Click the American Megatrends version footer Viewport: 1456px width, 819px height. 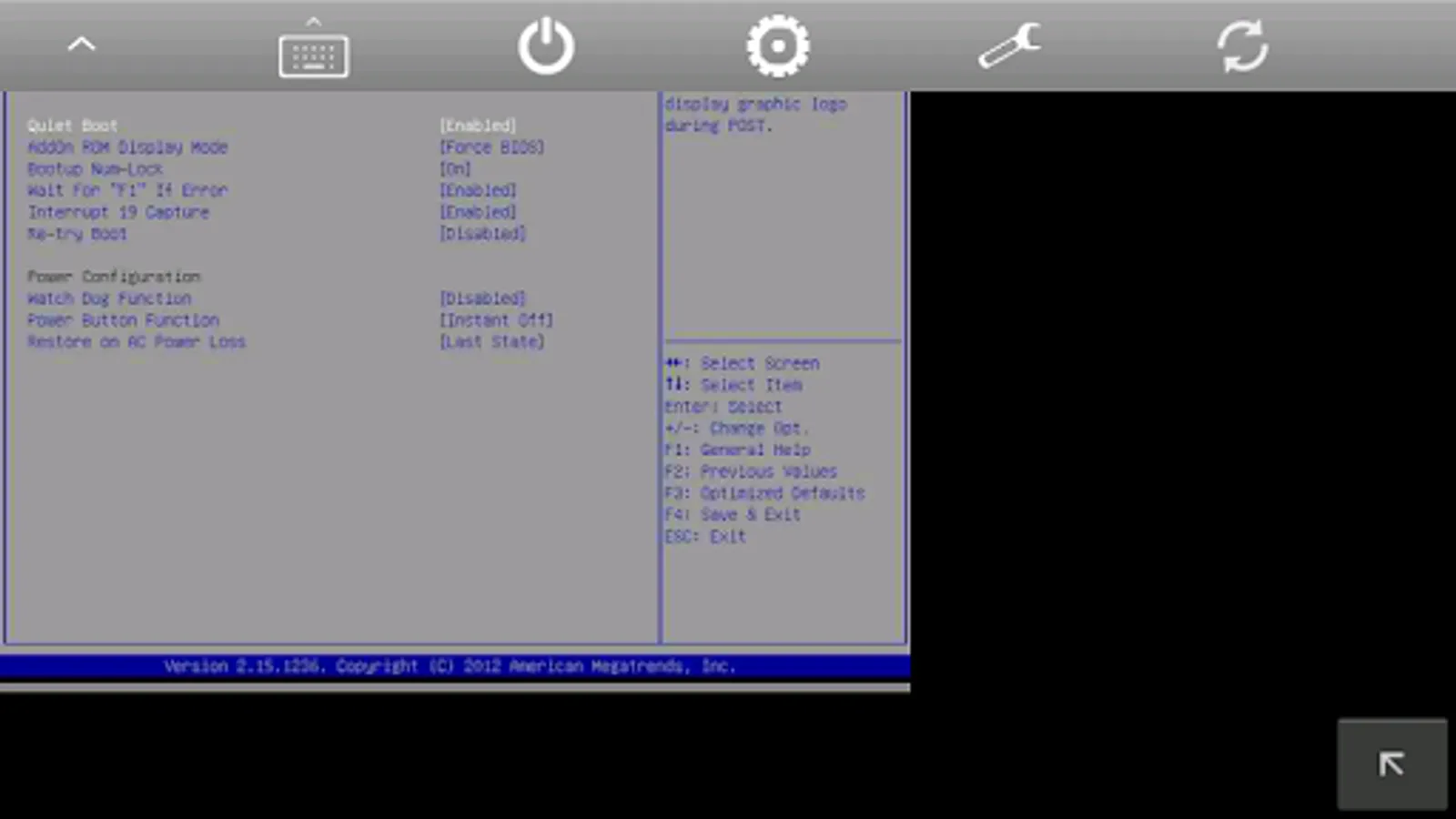click(450, 666)
